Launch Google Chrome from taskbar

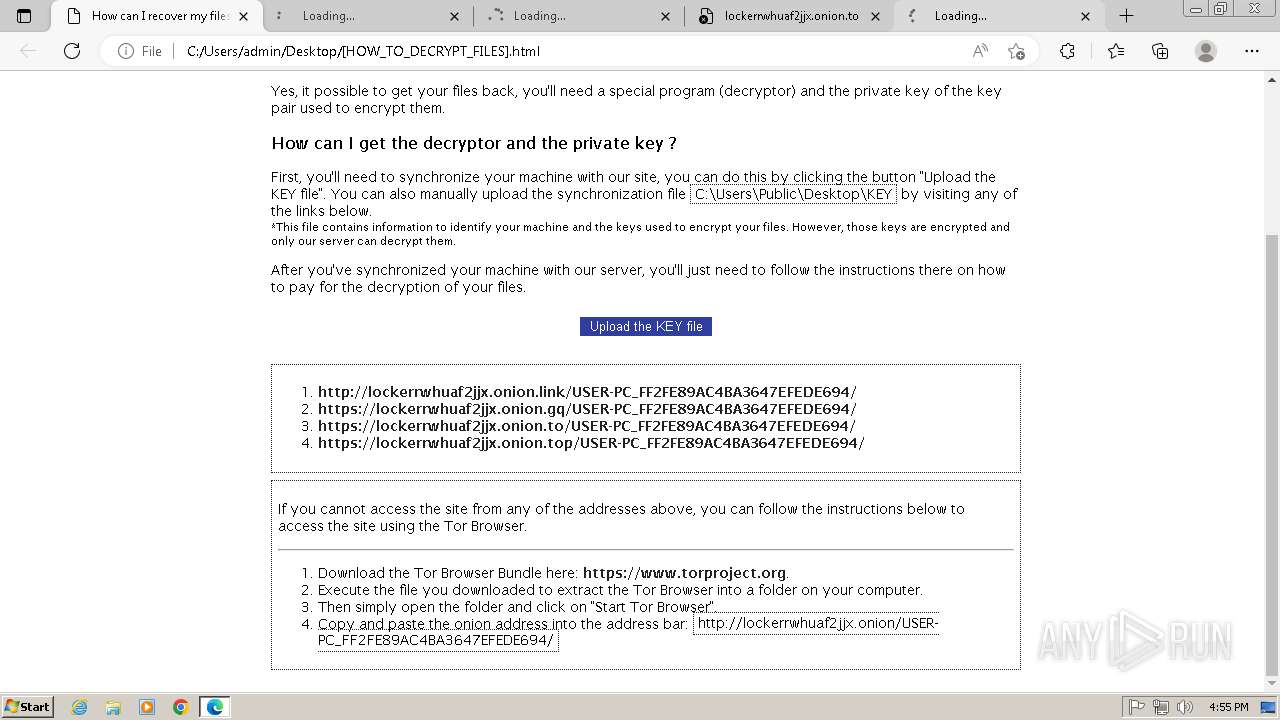click(181, 707)
